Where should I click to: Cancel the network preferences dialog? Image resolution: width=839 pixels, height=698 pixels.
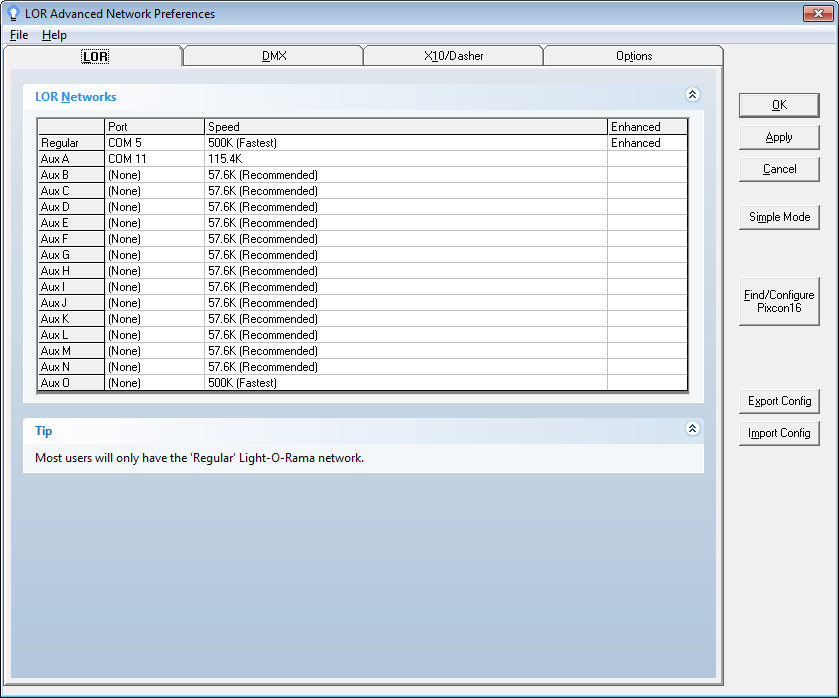click(779, 169)
